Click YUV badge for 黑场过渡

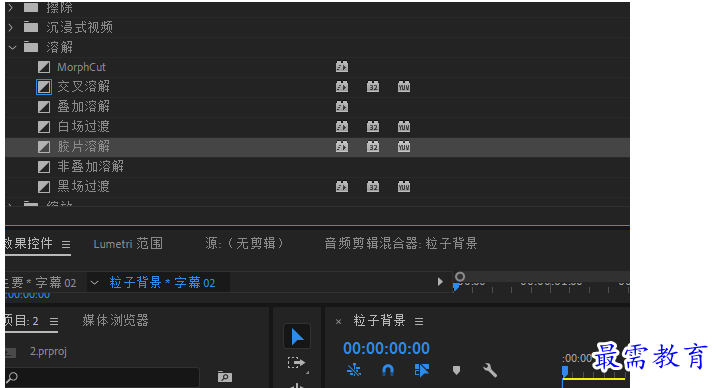point(404,187)
